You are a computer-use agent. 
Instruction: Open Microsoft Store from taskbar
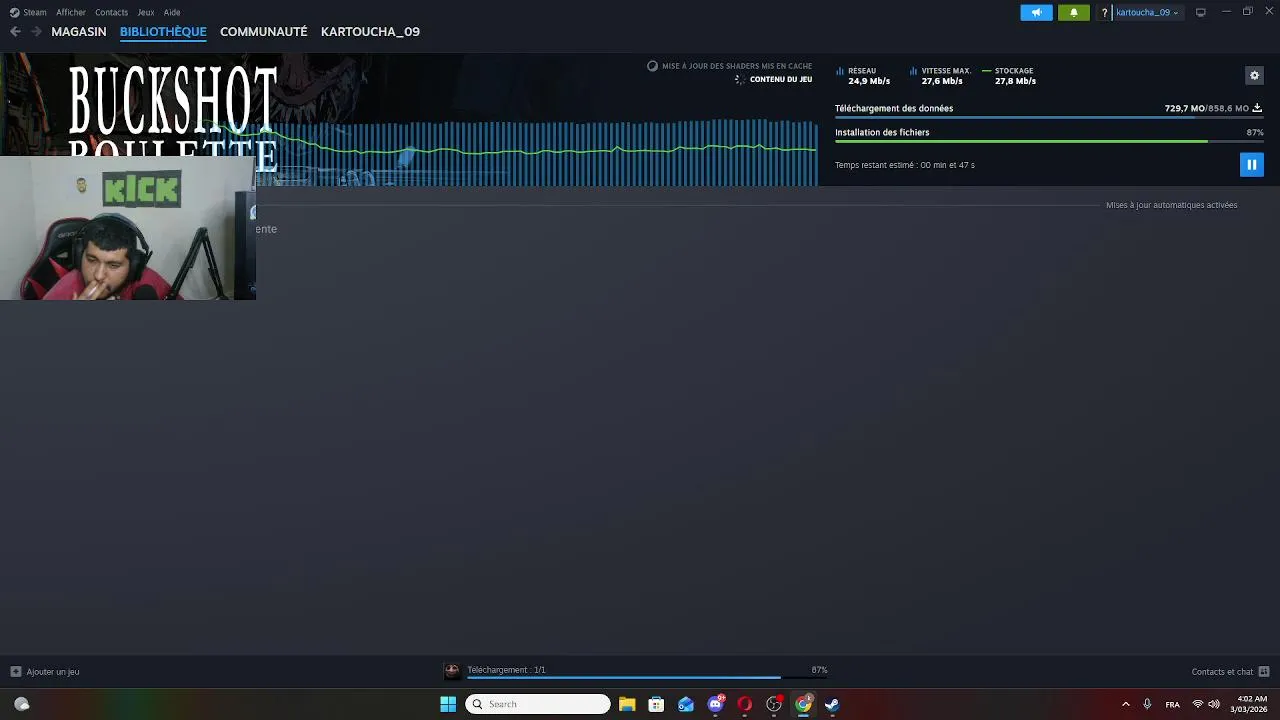click(656, 704)
